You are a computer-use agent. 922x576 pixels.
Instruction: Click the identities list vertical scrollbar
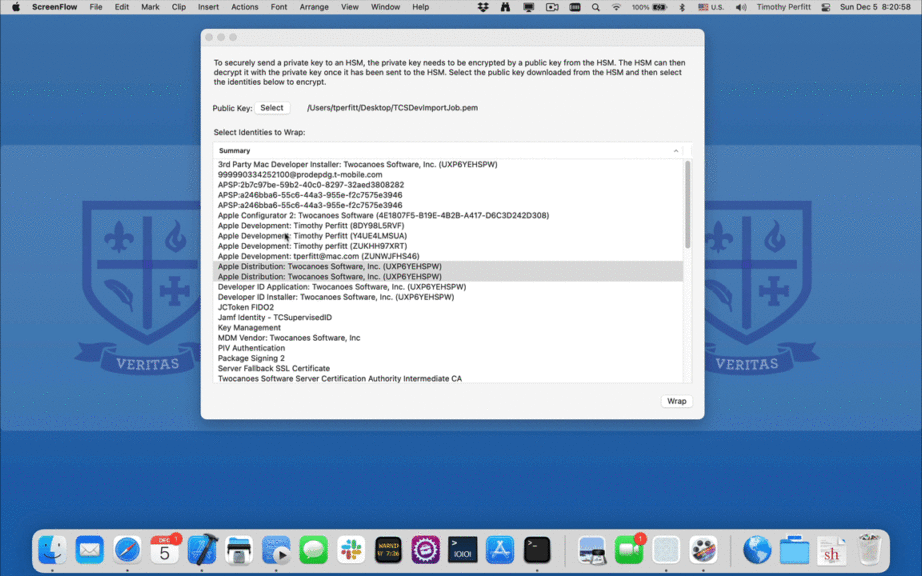click(x=687, y=205)
